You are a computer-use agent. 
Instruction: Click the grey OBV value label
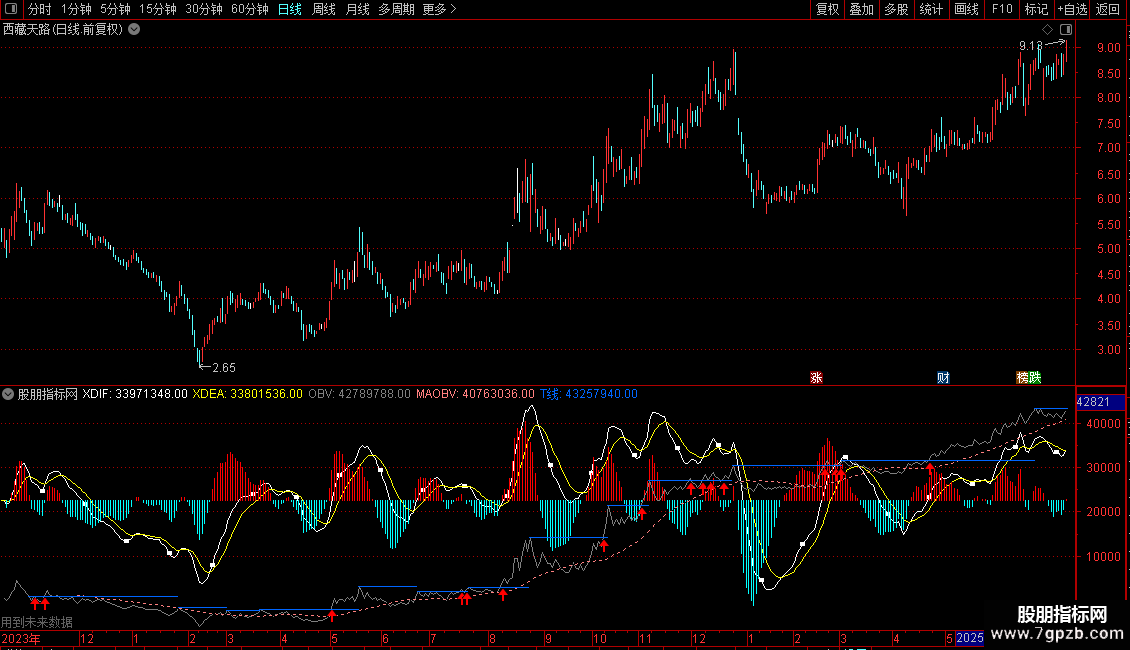pyautogui.click(x=359, y=394)
